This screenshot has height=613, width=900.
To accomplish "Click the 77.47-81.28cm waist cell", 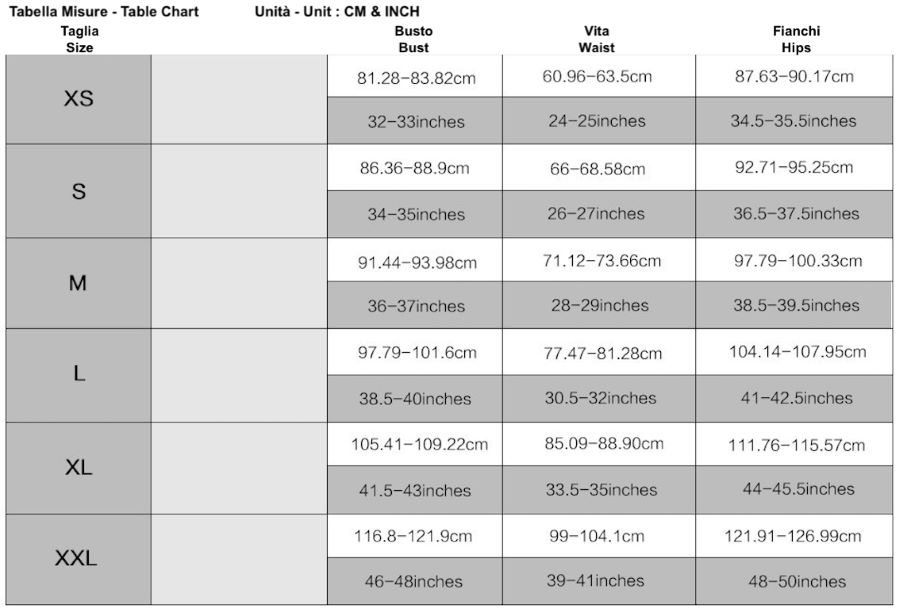I will click(599, 352).
